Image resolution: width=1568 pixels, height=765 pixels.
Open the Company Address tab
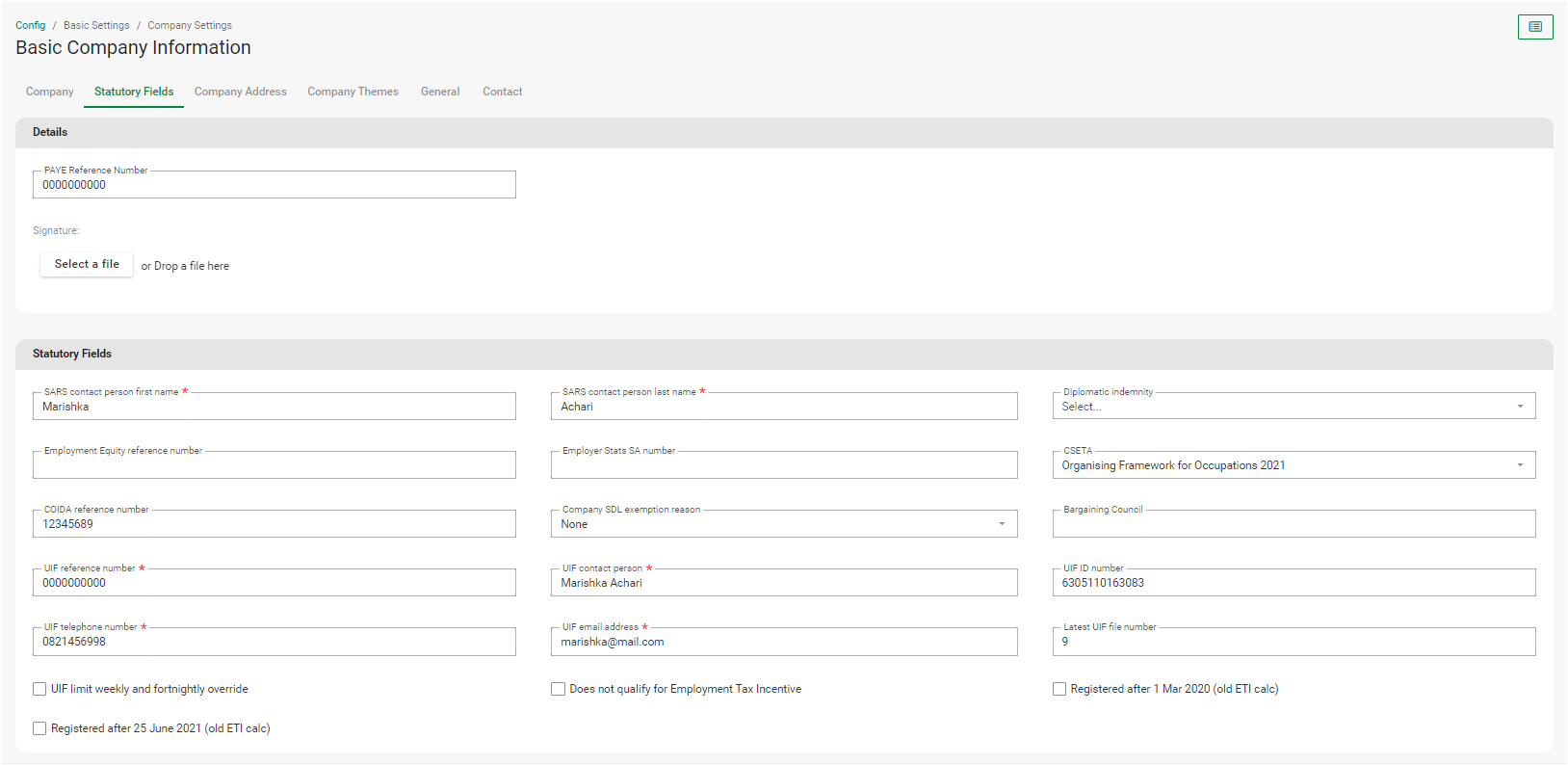click(x=240, y=92)
